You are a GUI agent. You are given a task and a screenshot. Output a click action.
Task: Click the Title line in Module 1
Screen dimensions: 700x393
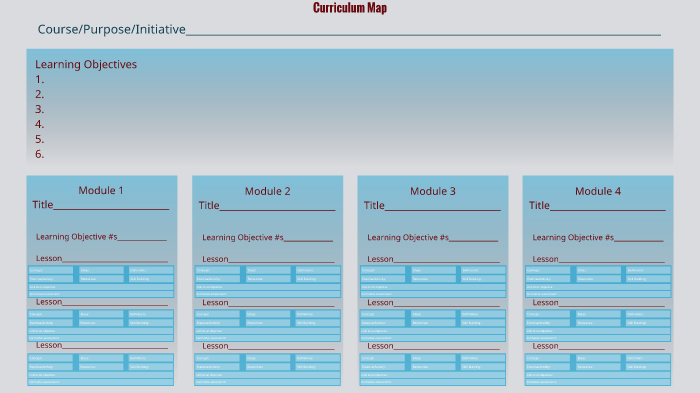[100, 205]
